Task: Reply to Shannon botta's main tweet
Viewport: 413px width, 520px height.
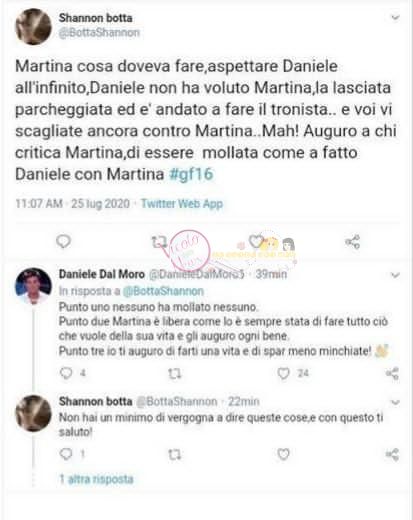Action: pyautogui.click(x=63, y=241)
